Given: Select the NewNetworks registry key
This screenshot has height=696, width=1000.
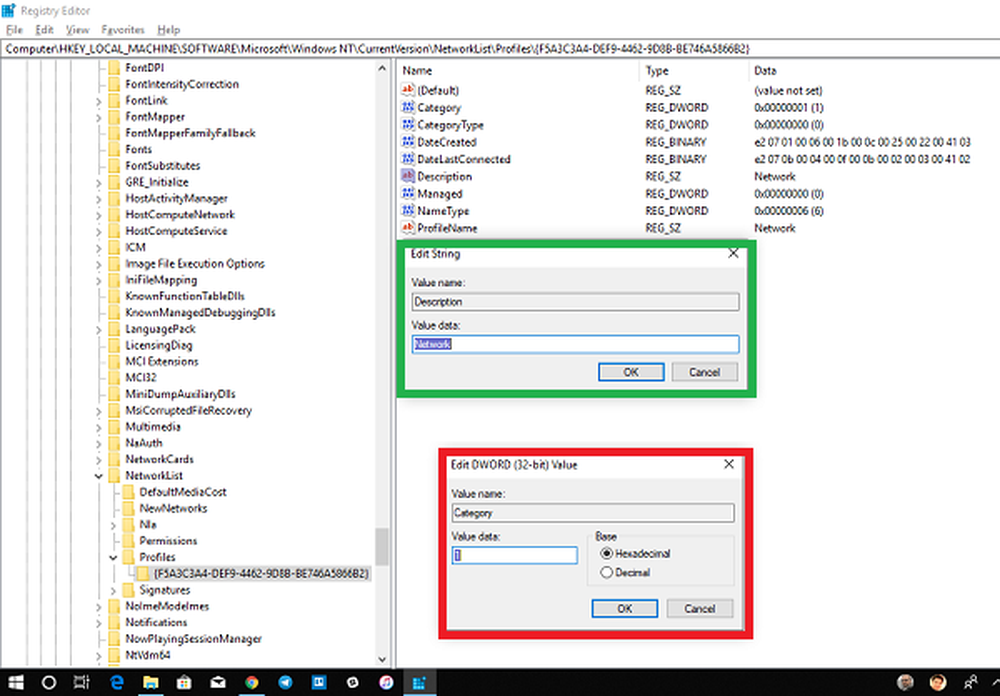Looking at the screenshot, I should [x=173, y=508].
